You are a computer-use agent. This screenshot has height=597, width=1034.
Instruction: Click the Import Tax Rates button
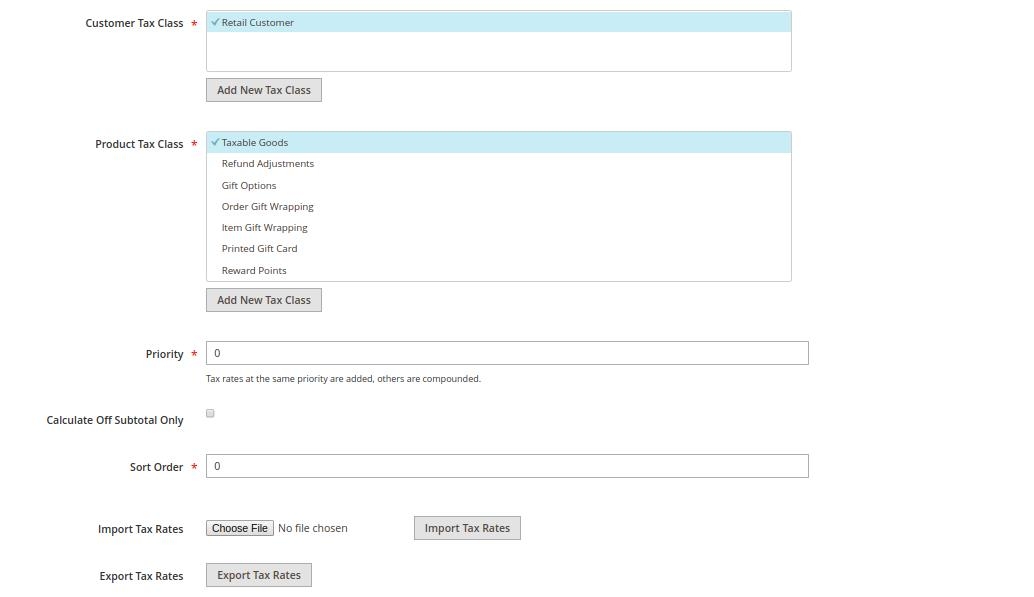(467, 528)
